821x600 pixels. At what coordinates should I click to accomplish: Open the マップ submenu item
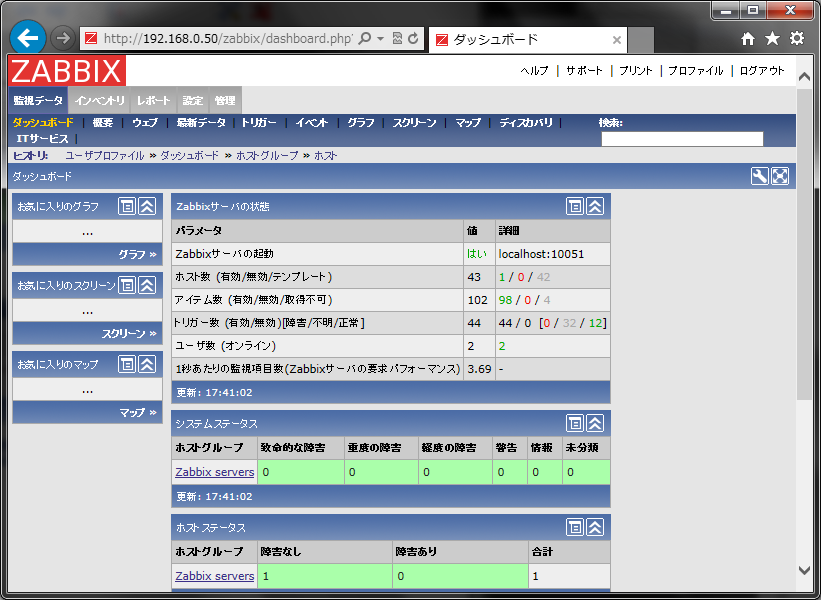[x=468, y=123]
